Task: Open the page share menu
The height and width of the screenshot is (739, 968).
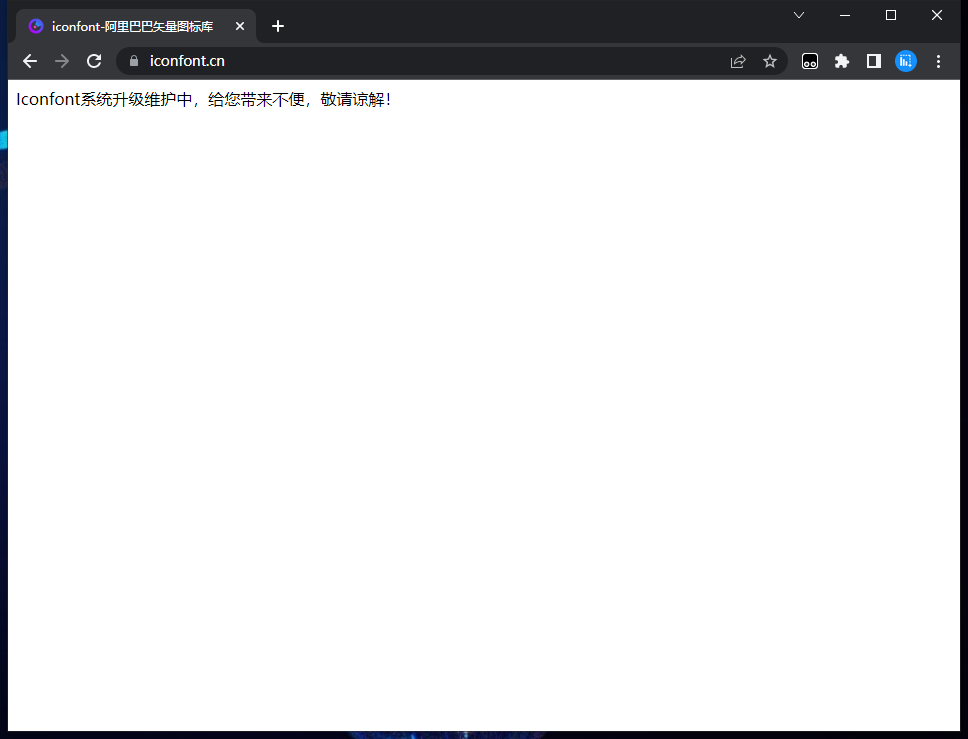Action: 738,61
